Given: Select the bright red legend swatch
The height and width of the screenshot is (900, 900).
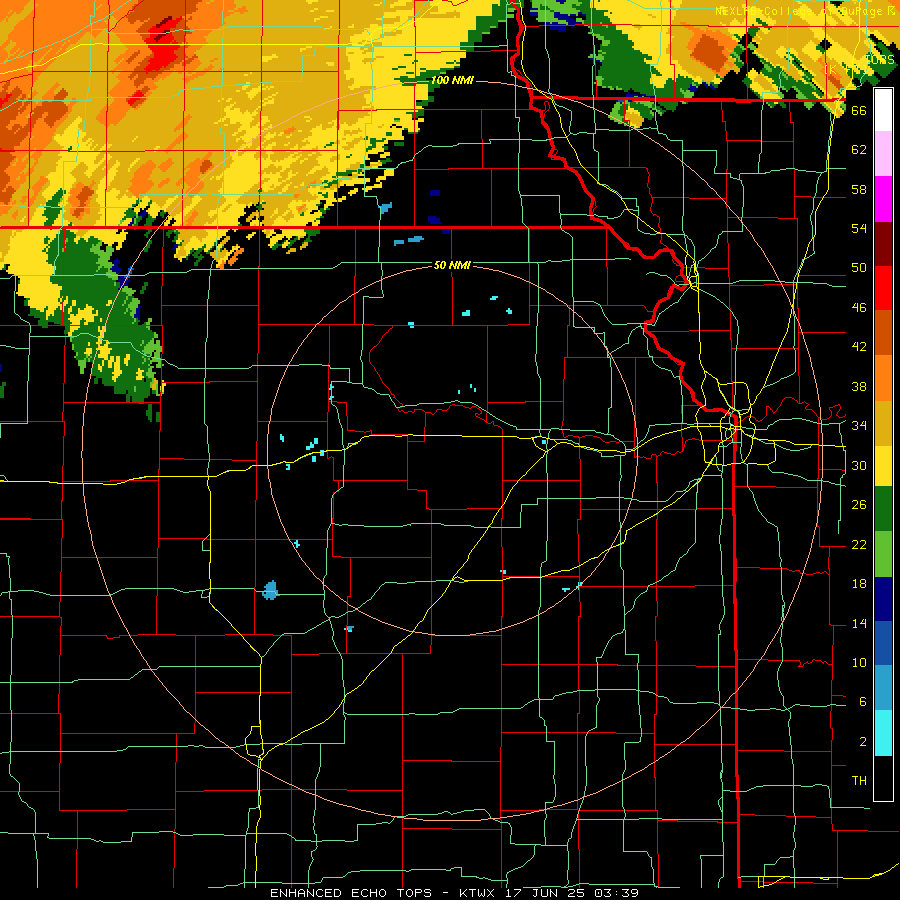Looking at the screenshot, I should (883, 288).
